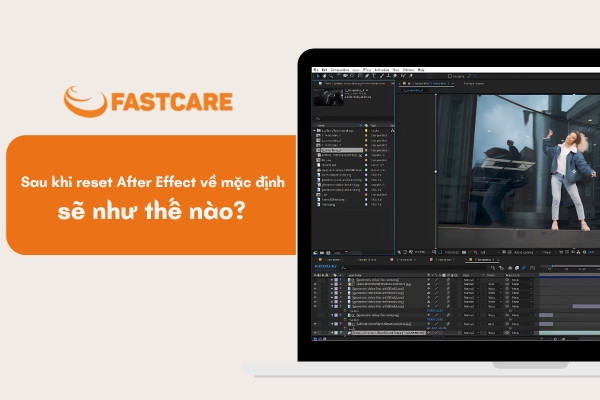The height and width of the screenshot is (400, 600).
Task: Enable the Snapping checkbox in toolbar
Action: [x=450, y=76]
